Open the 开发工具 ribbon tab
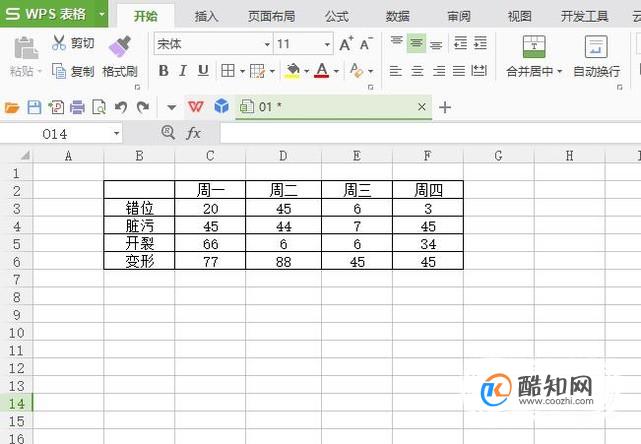 coord(585,16)
